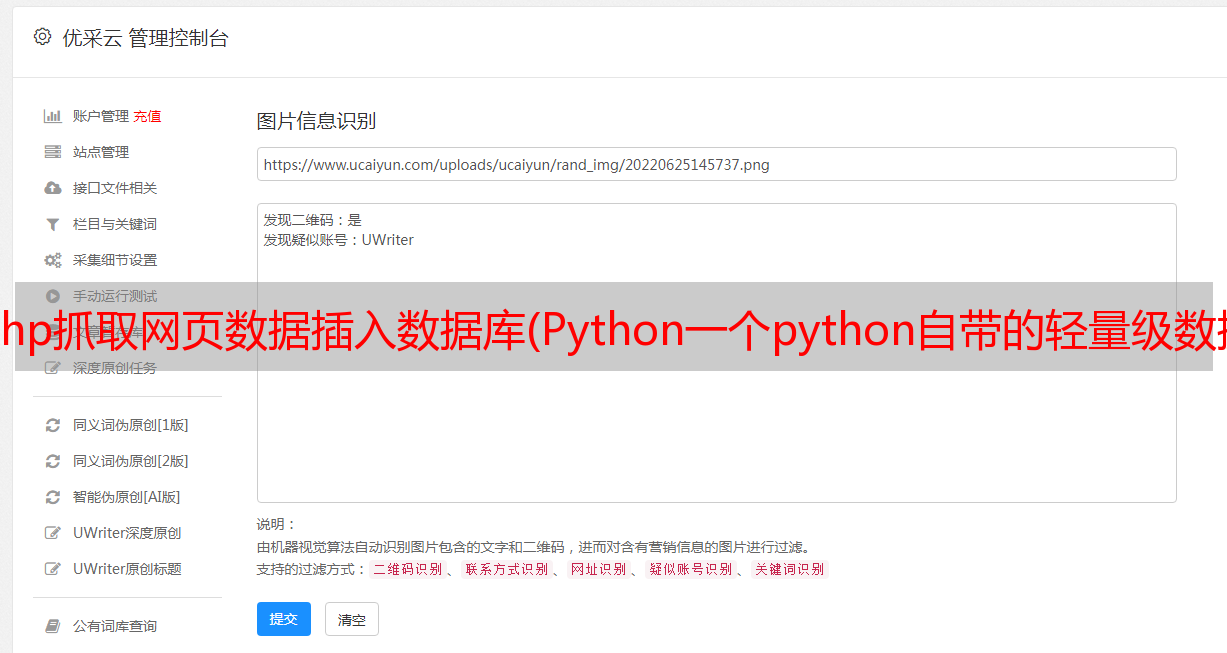Open 账户管理 in the sidebar
Screen dimensions: 1227x653
[101, 116]
